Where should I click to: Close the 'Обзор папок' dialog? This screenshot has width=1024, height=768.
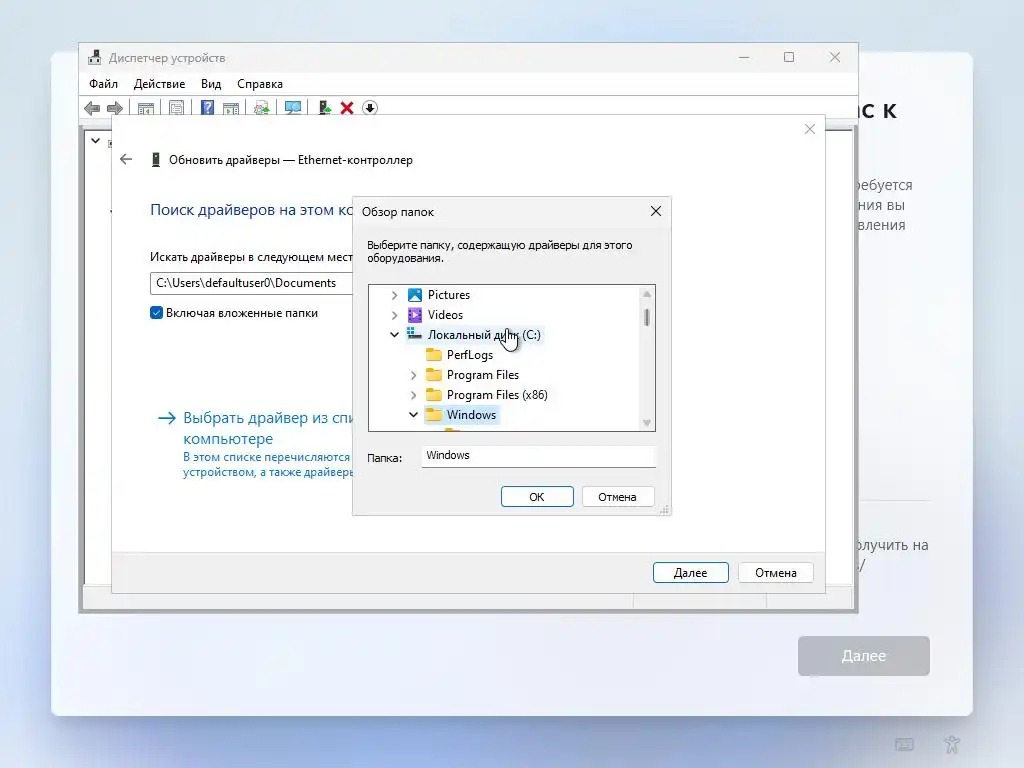pos(656,211)
